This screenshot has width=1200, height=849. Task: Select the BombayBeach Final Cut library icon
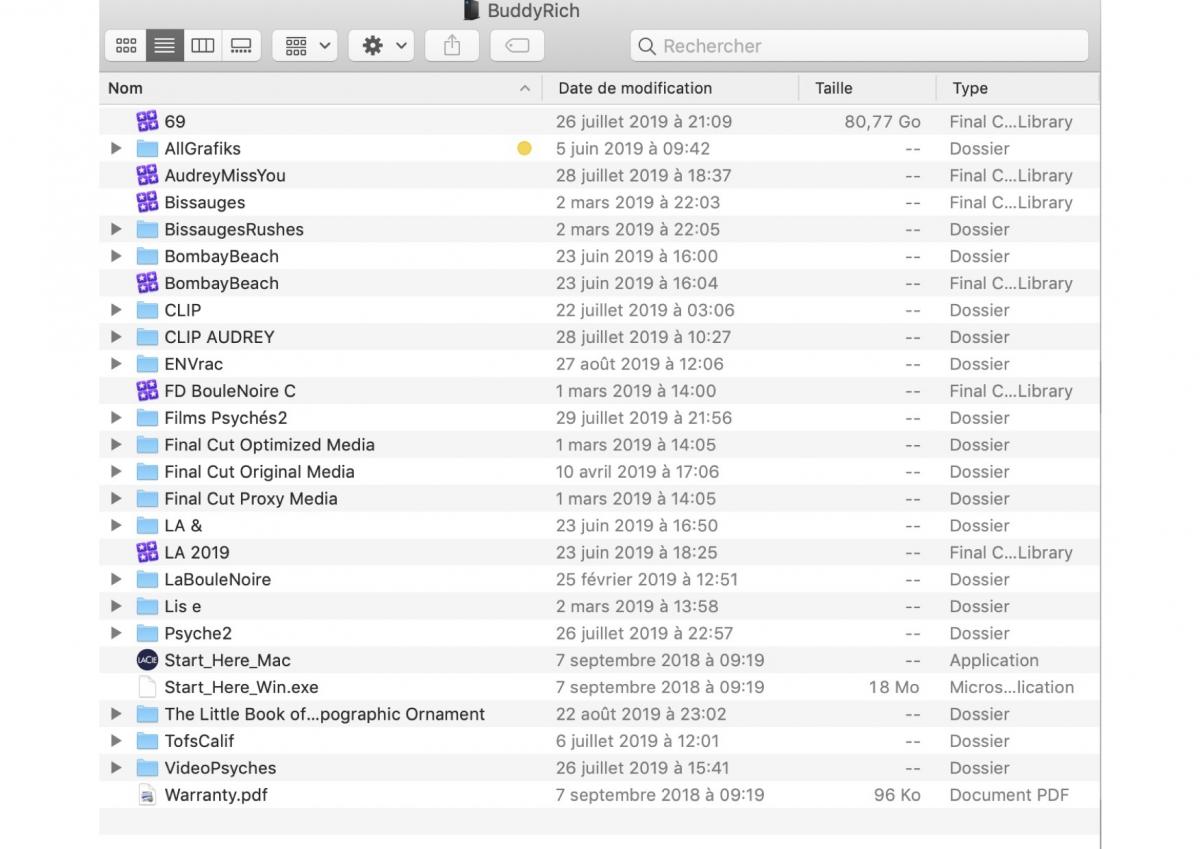(147, 283)
